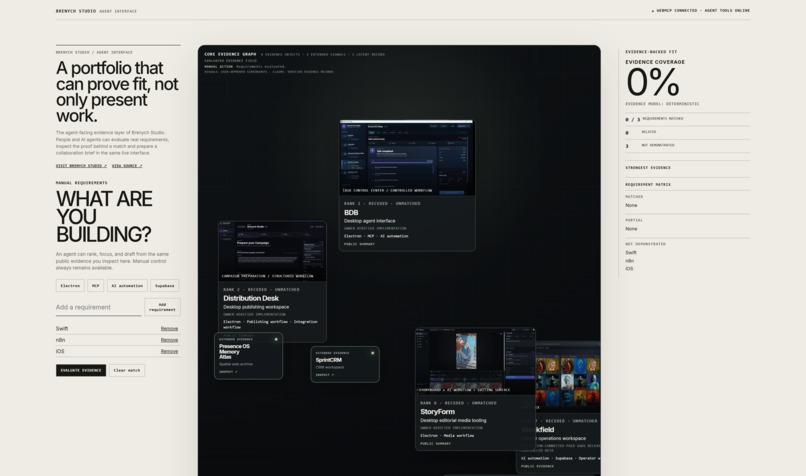Inspect the Presence OS Memory Atlas card
This screenshot has width=806, height=476.
click(x=228, y=372)
